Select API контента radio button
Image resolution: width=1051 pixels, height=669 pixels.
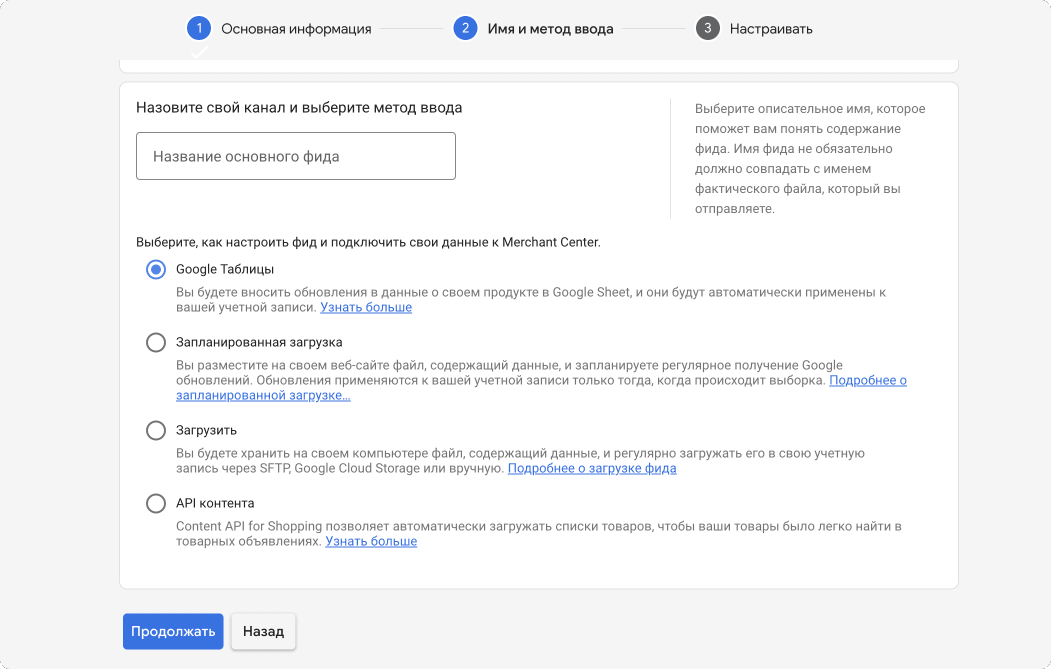(x=156, y=504)
